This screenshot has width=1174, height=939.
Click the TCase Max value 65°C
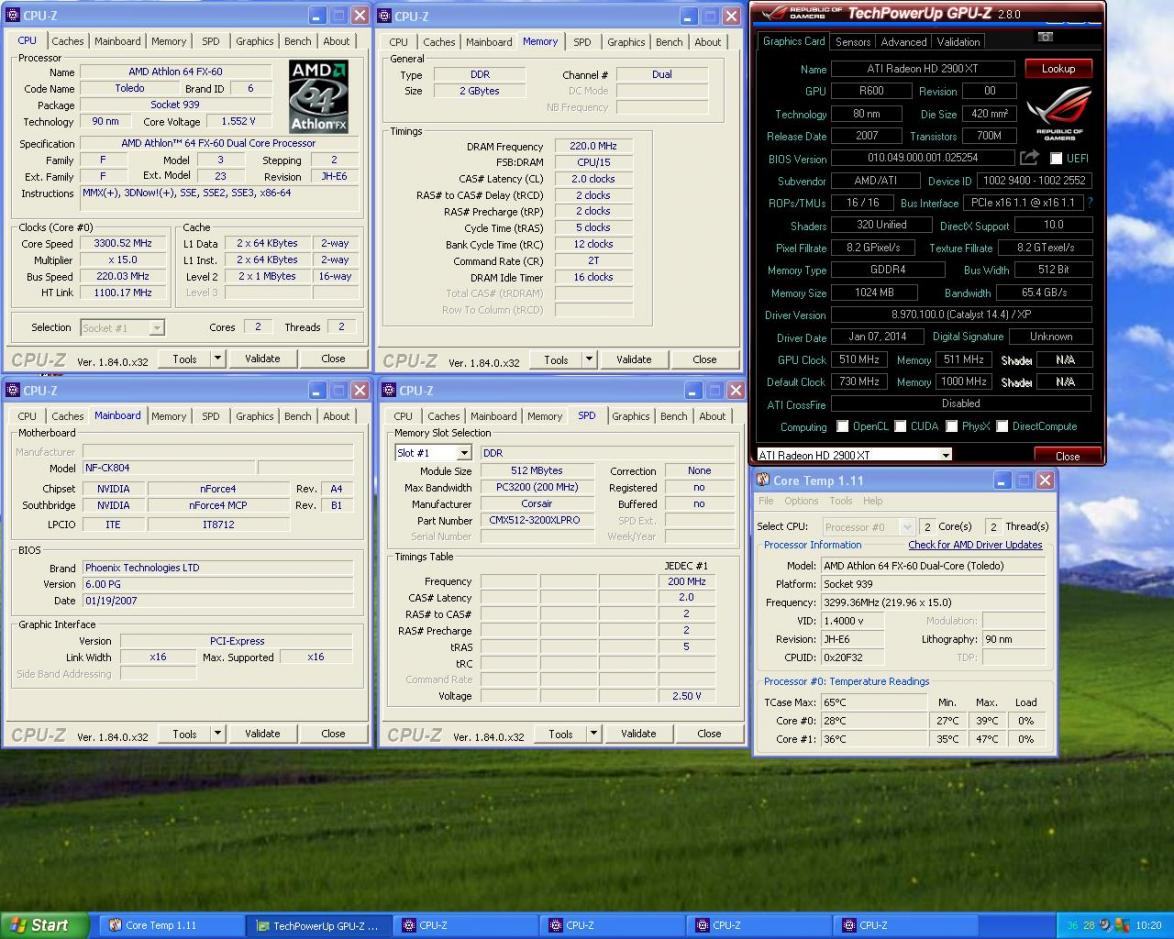pos(874,702)
